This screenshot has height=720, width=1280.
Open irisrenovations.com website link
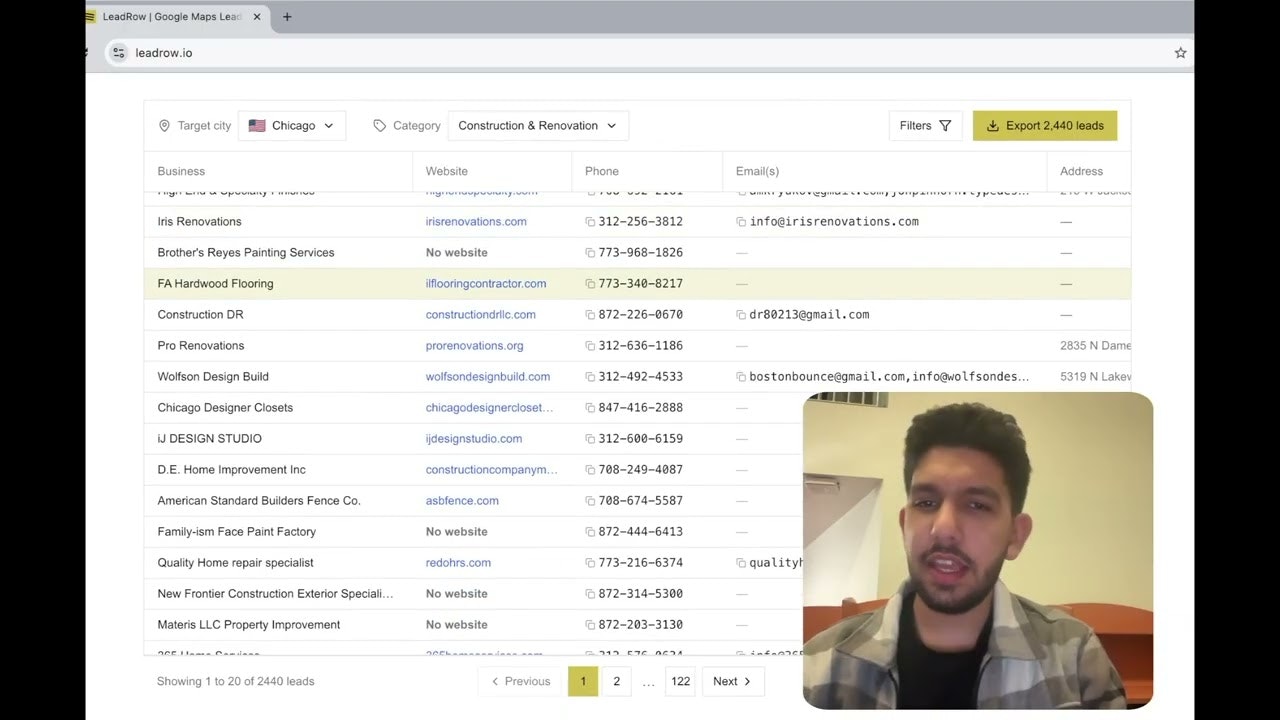(476, 222)
